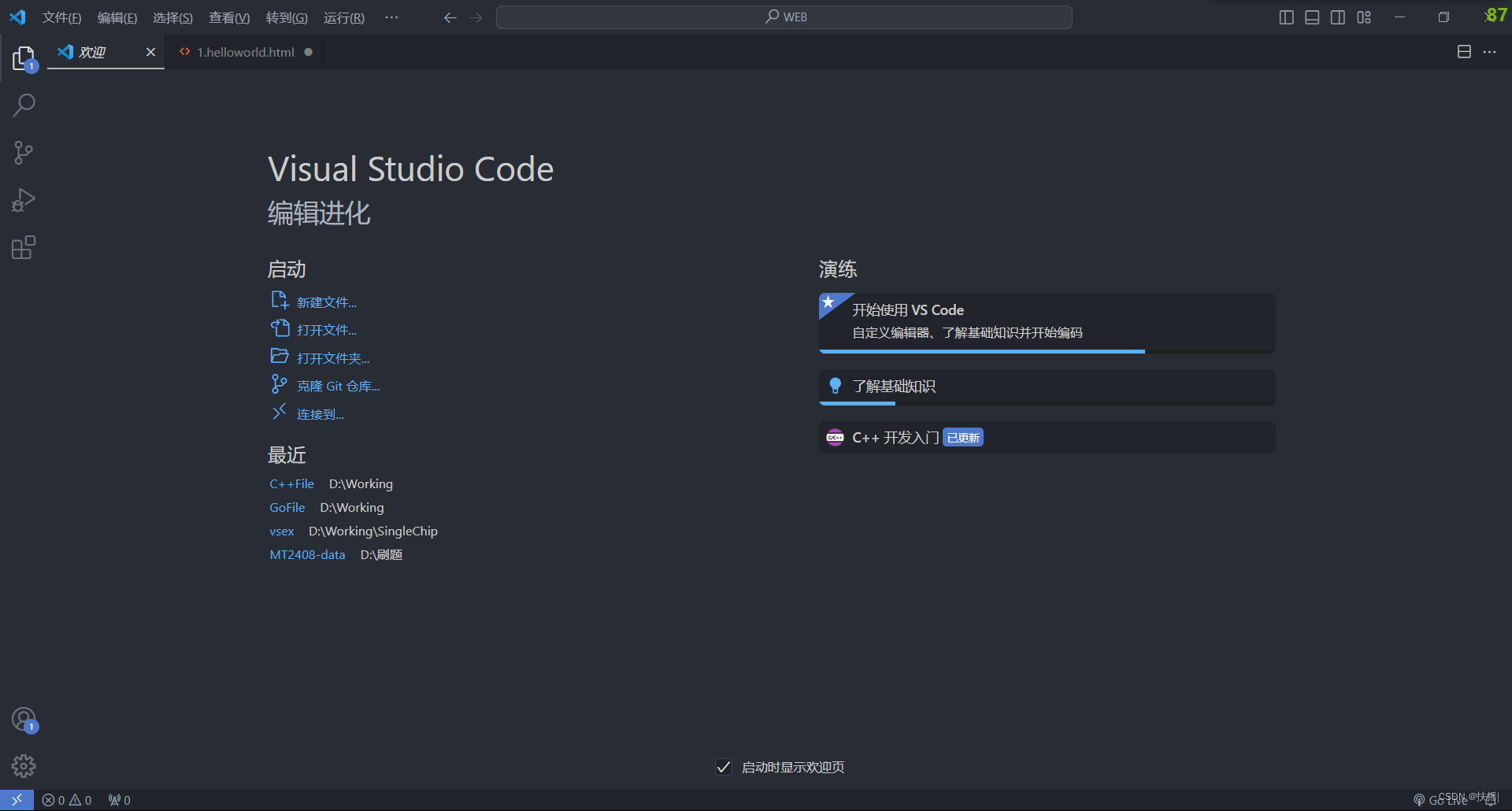Open C++ 开发入门 walkthrough
This screenshot has width=1512, height=811.
(x=1047, y=437)
